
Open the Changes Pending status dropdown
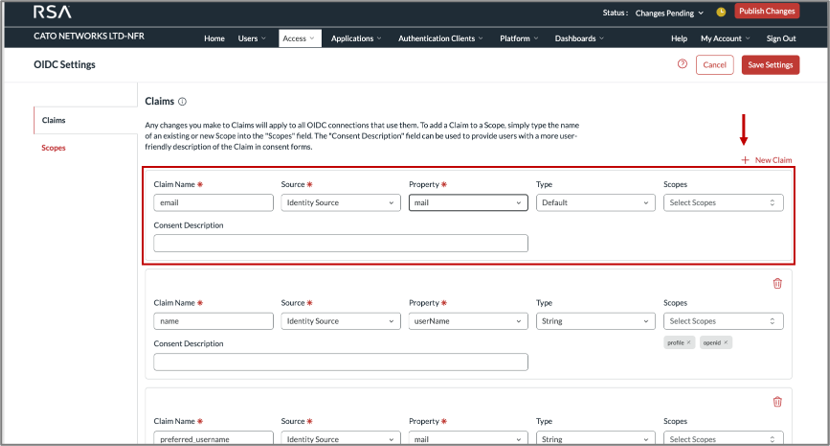669,13
